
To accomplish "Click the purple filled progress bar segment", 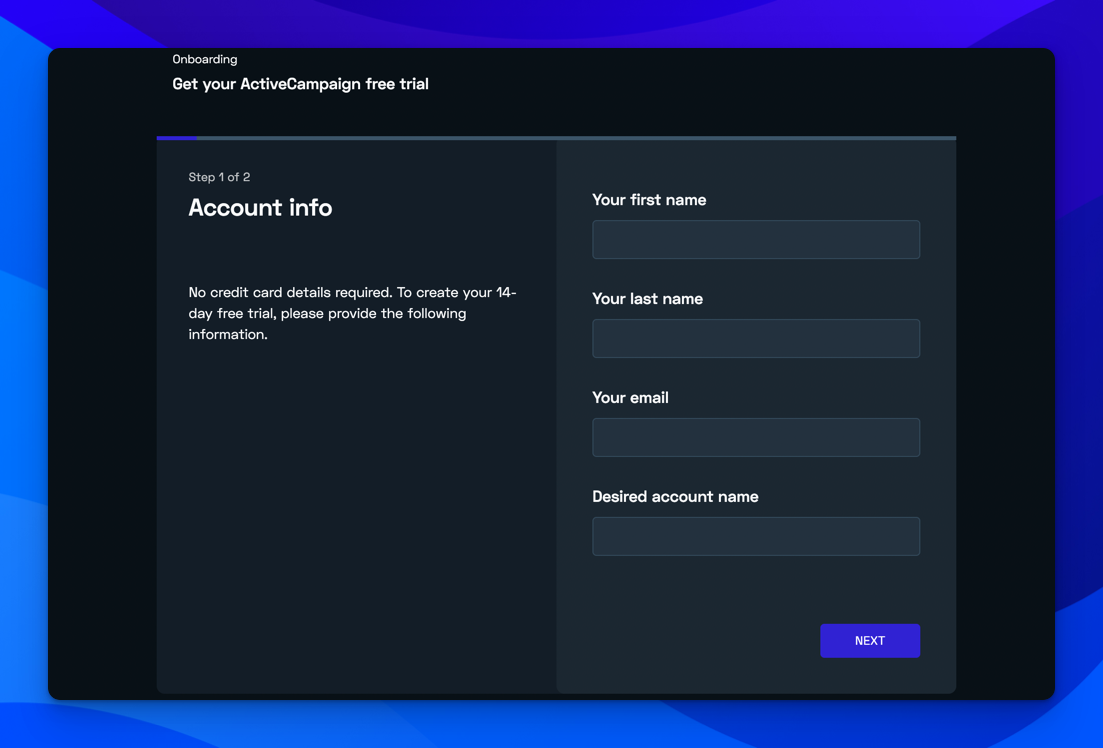I will pyautogui.click(x=177, y=138).
